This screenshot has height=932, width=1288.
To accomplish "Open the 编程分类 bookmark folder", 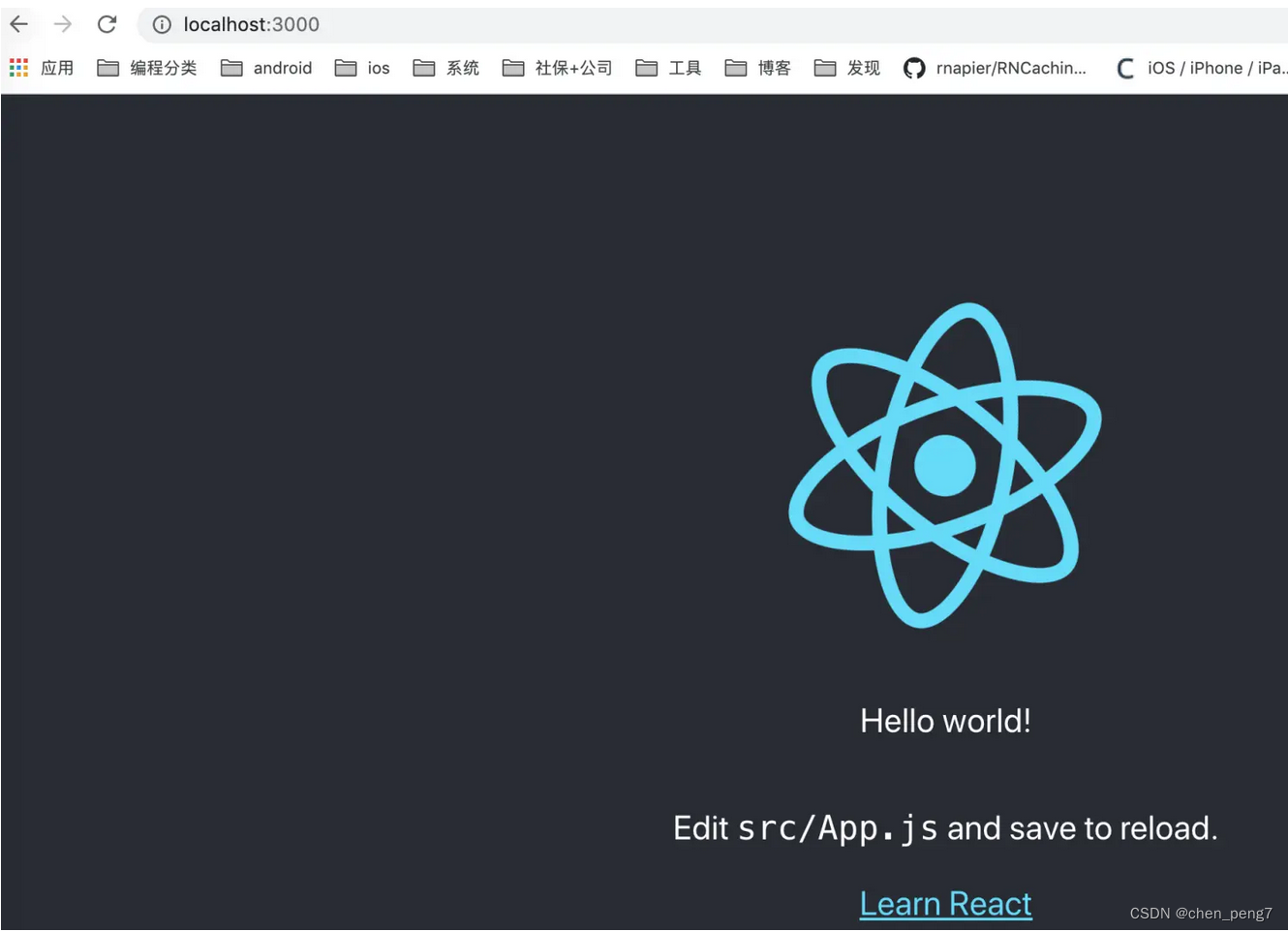I will [147, 68].
